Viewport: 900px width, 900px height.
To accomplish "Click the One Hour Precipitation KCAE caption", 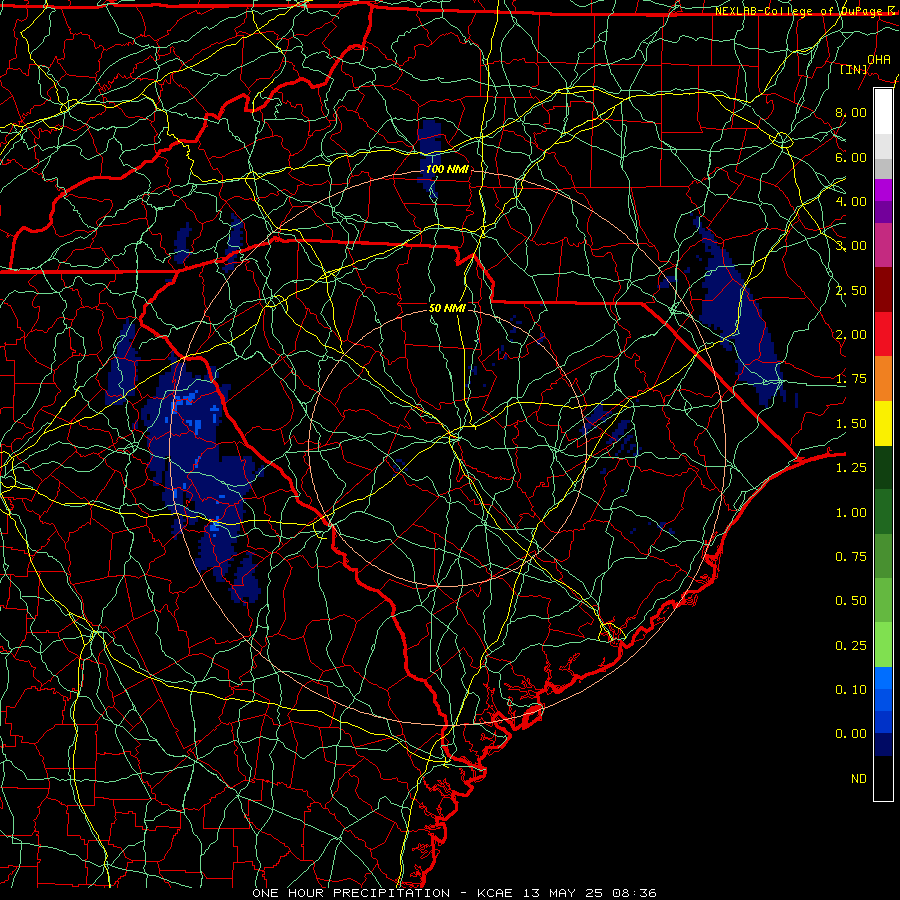I will (454, 893).
